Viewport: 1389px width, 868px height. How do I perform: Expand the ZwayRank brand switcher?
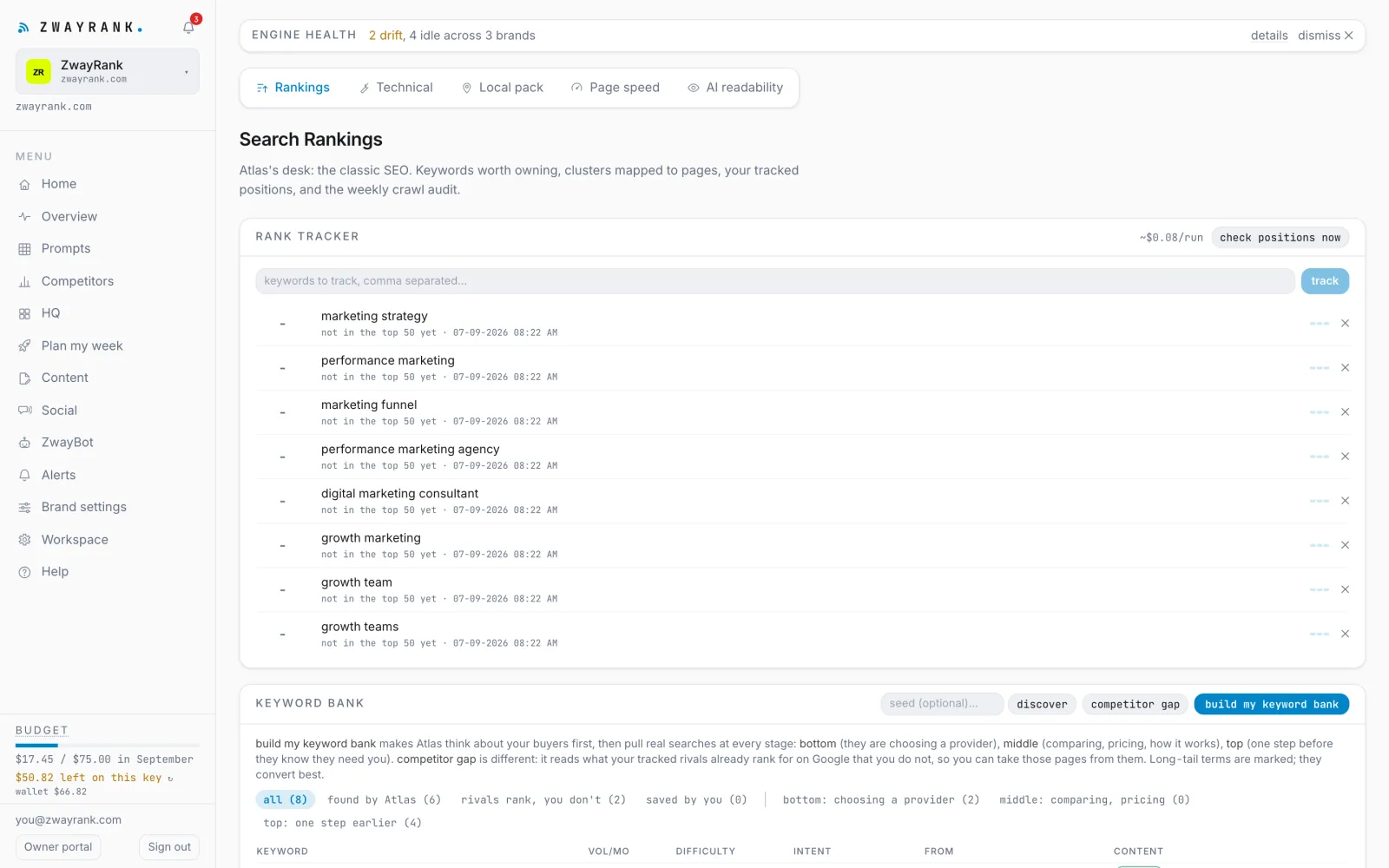(107, 71)
